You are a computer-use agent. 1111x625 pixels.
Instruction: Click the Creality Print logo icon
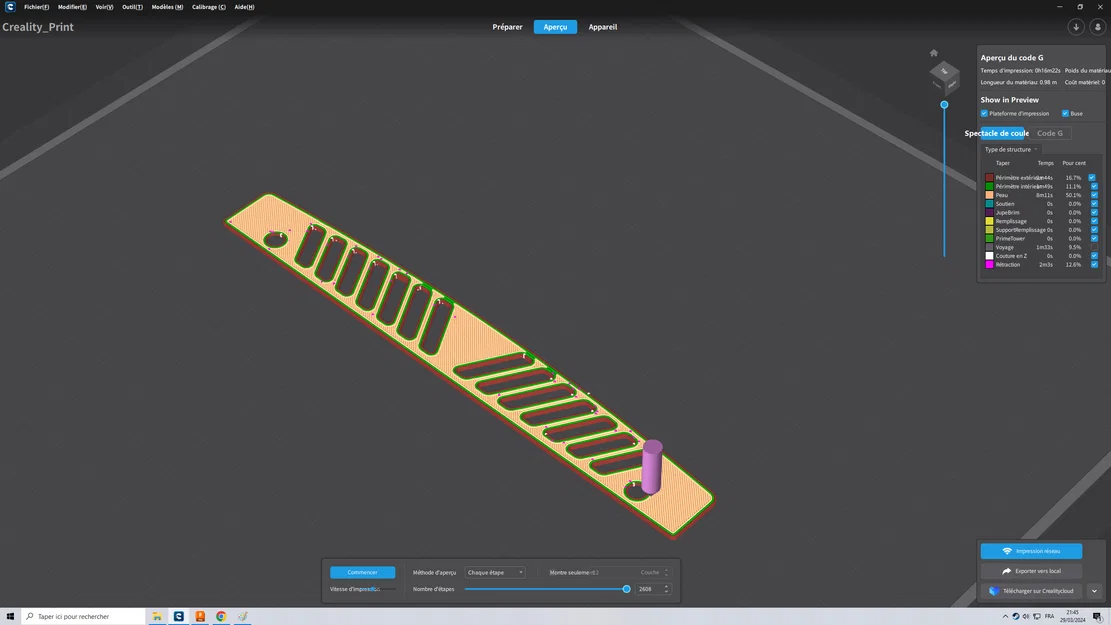(x=10, y=6)
